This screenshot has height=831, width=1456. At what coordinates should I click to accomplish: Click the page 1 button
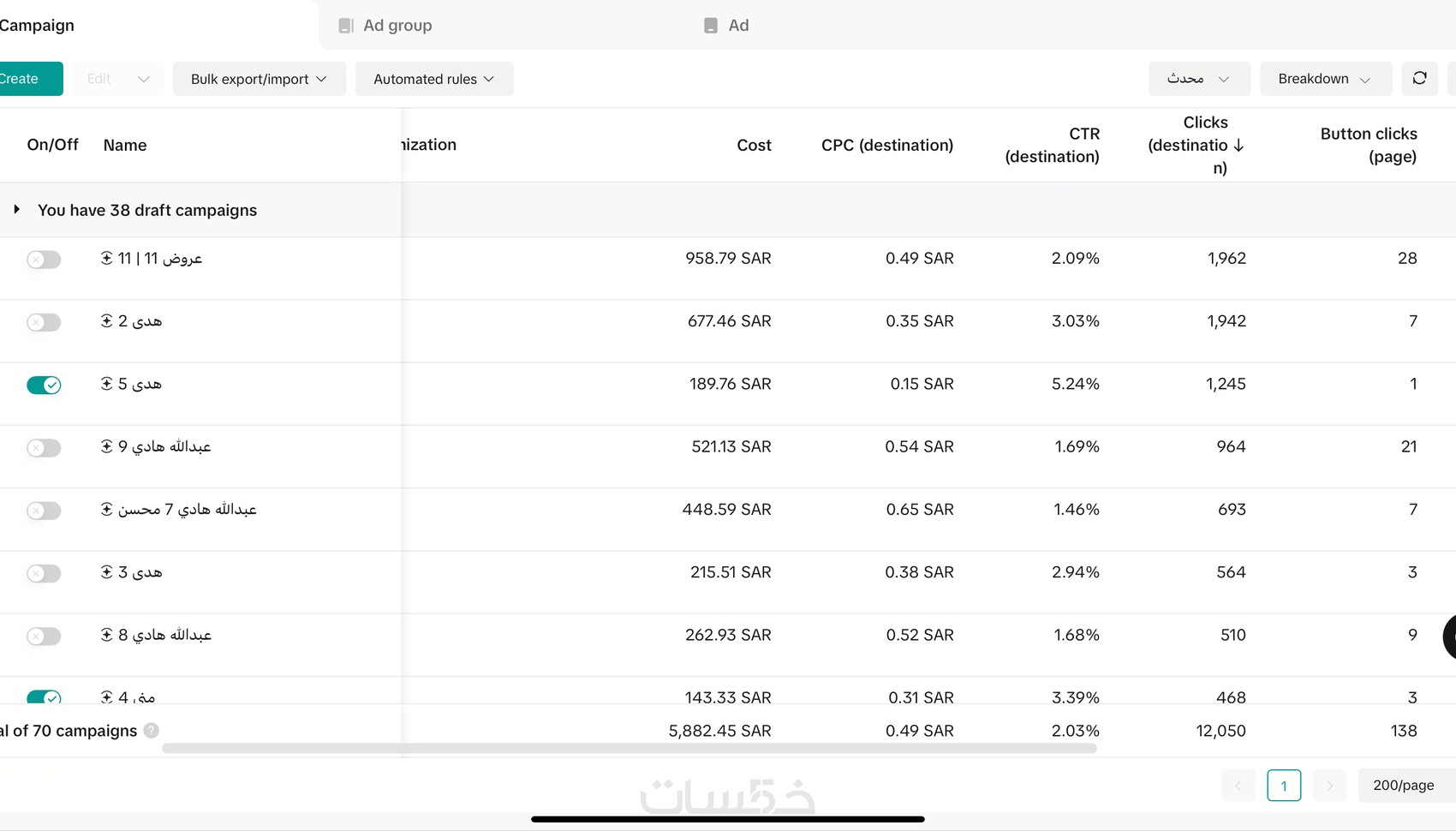click(x=1283, y=786)
